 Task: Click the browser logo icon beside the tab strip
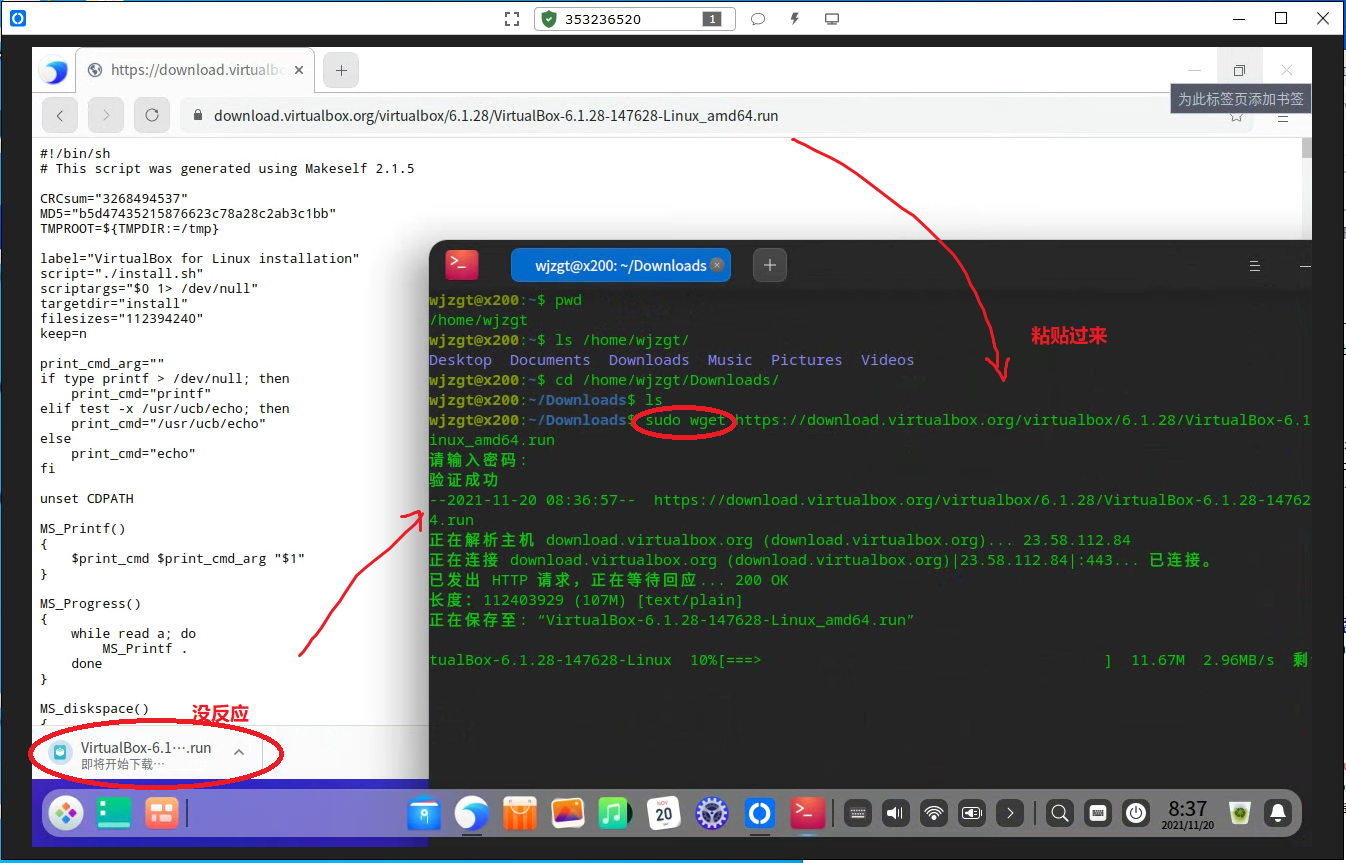point(54,71)
